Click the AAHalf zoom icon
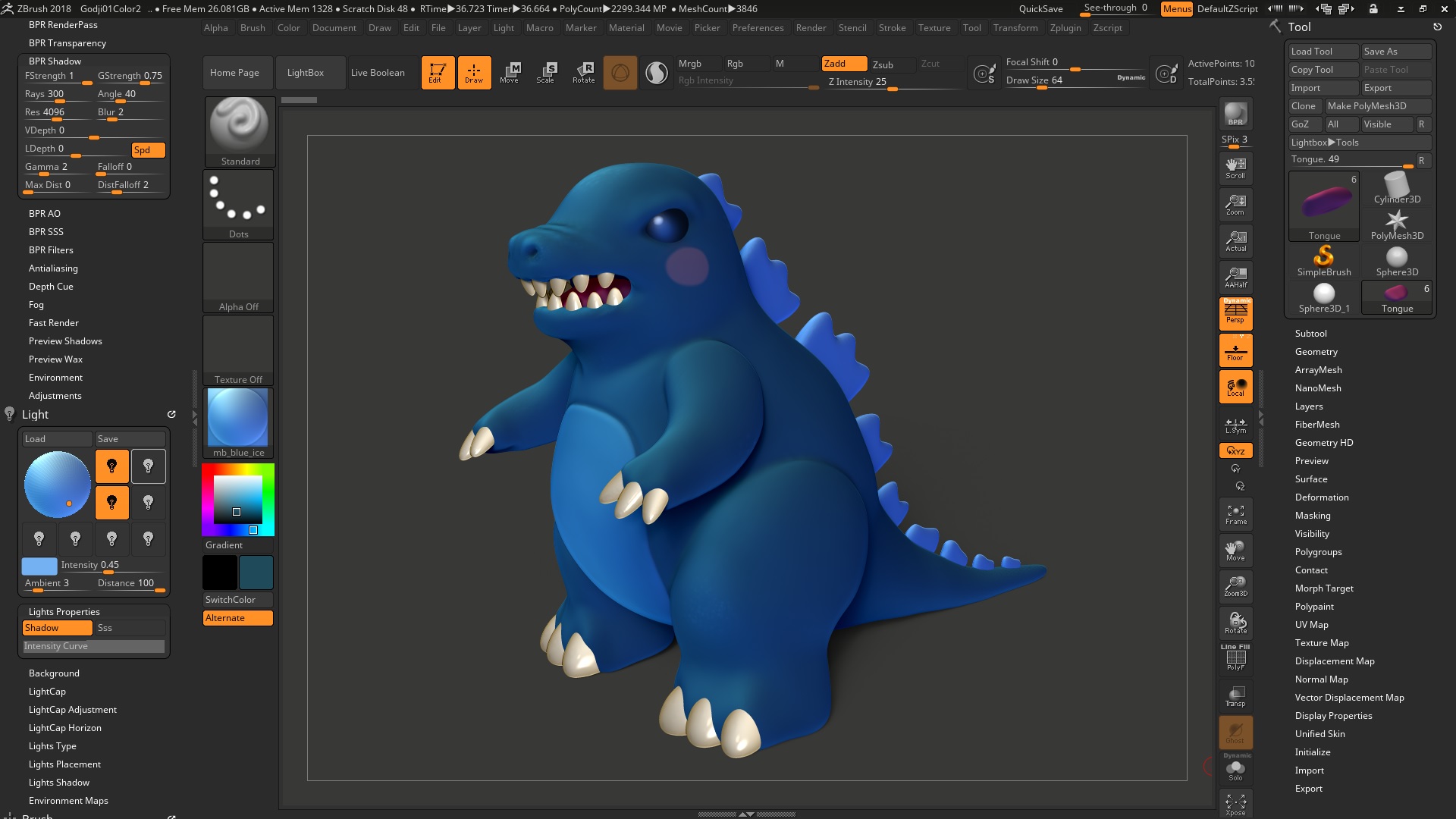This screenshot has width=1456, height=819. tap(1235, 277)
